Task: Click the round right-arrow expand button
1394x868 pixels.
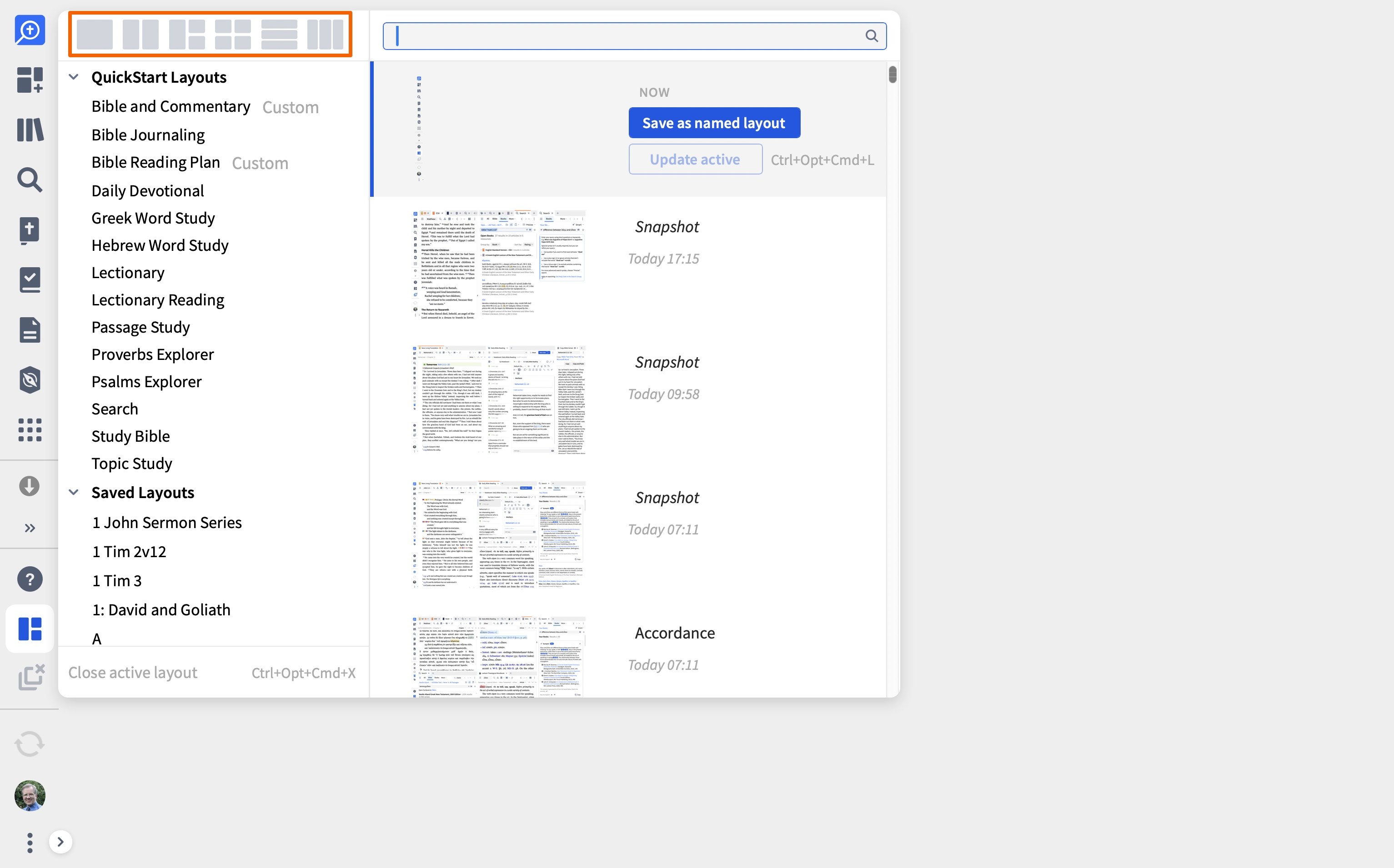Action: click(60, 842)
